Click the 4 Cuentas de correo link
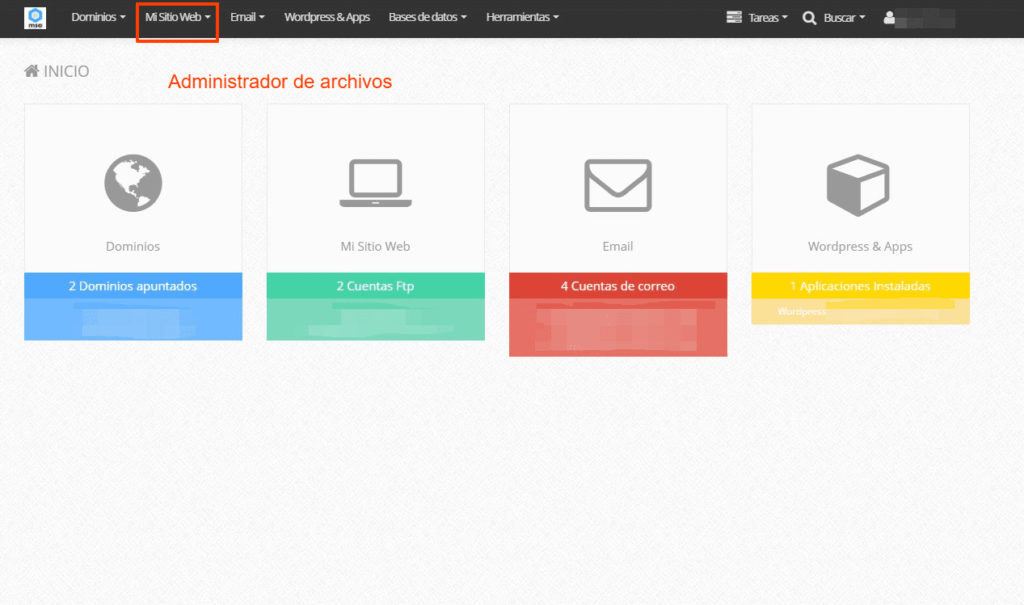 click(x=617, y=285)
